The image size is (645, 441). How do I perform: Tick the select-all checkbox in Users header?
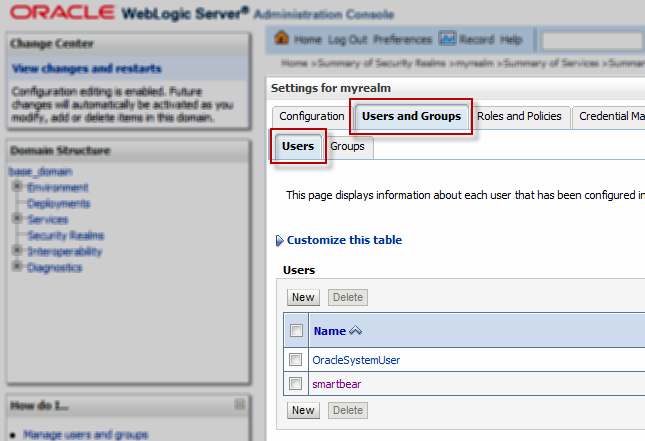click(296, 330)
